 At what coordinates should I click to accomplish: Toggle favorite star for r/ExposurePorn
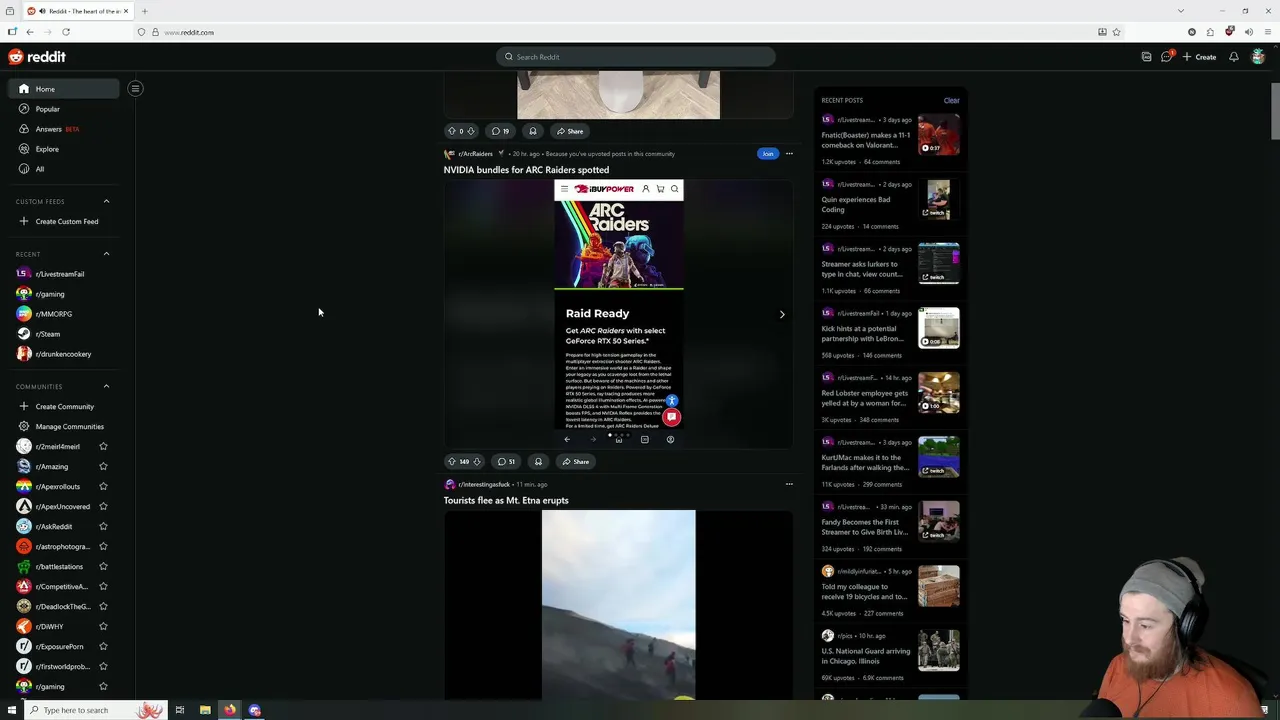(x=103, y=647)
